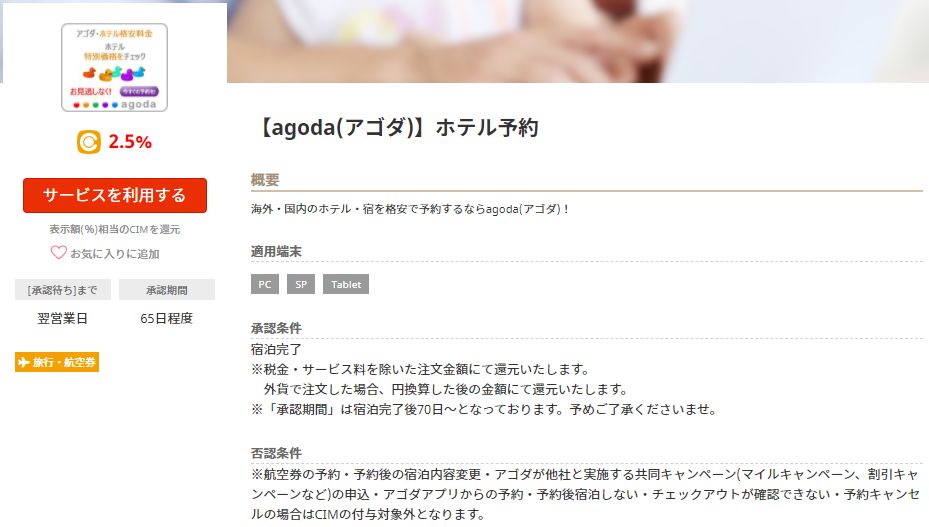Open the 旅行・航空券 category tag
929x527 pixels.
(x=57, y=362)
